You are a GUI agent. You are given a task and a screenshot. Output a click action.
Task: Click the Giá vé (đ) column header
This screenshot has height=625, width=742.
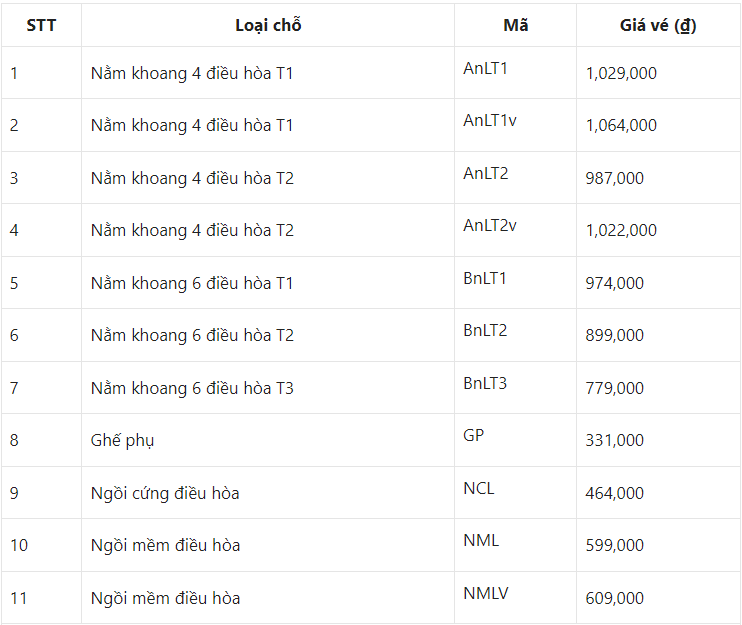coord(658,25)
